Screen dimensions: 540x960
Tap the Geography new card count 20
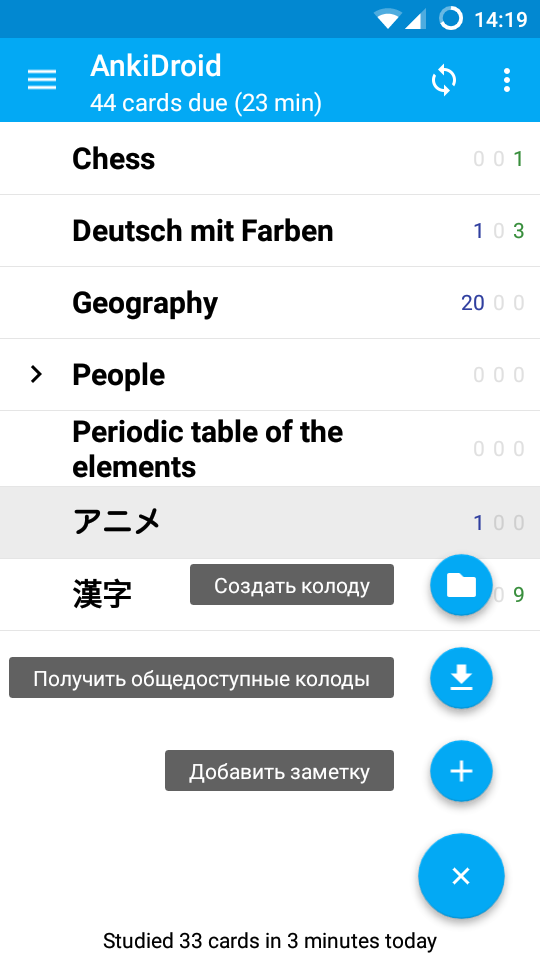[x=473, y=303]
